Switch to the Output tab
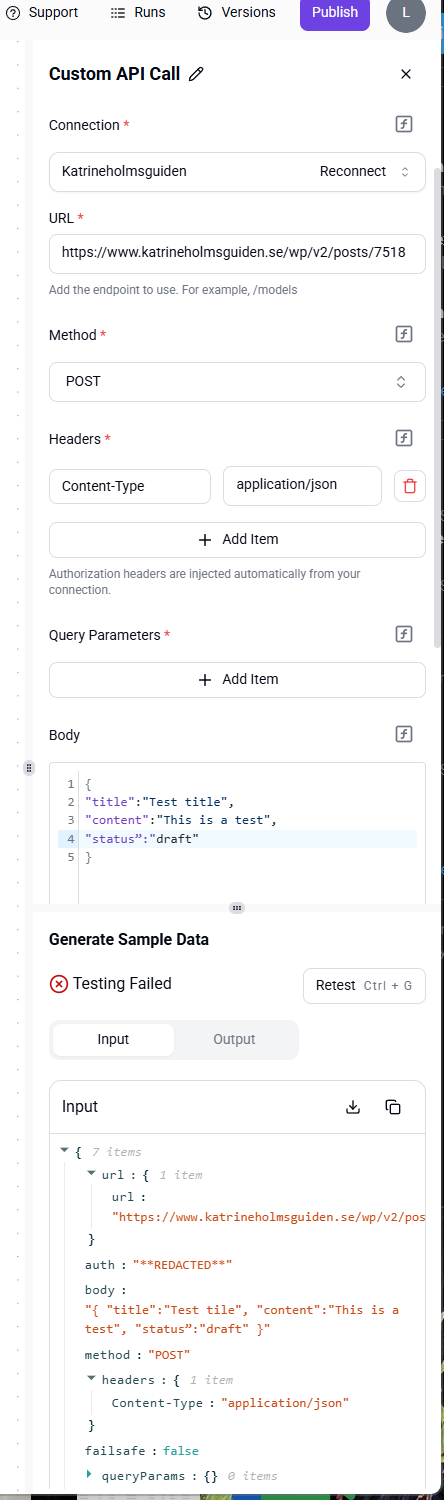Viewport: 444px width, 1500px height. [x=234, y=1039]
